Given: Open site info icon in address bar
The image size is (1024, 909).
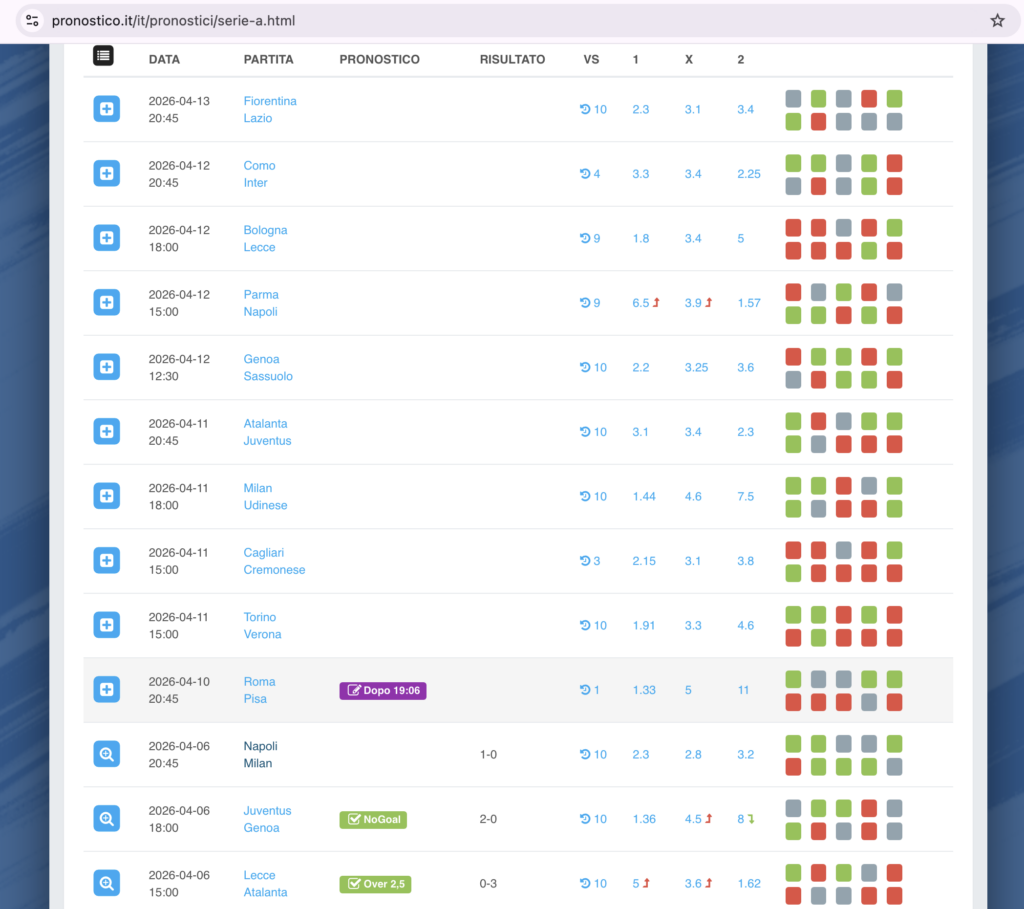Looking at the screenshot, I should 31,21.
